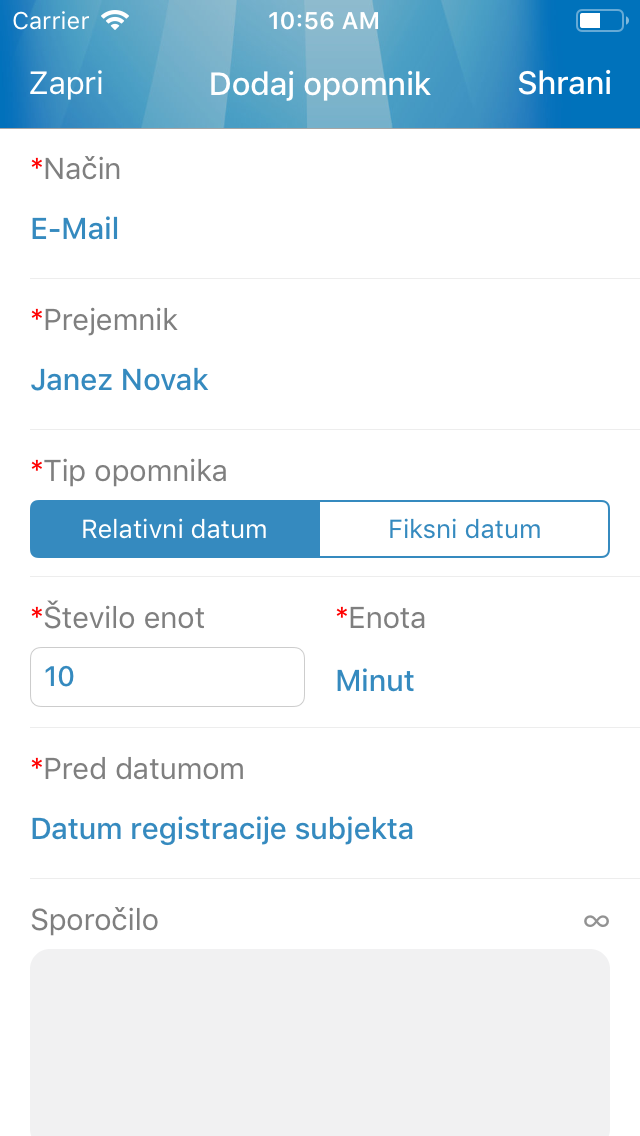Tap the Dodaj opomnik title
Image resolution: width=640 pixels, height=1136 pixels.
pyautogui.click(x=320, y=84)
